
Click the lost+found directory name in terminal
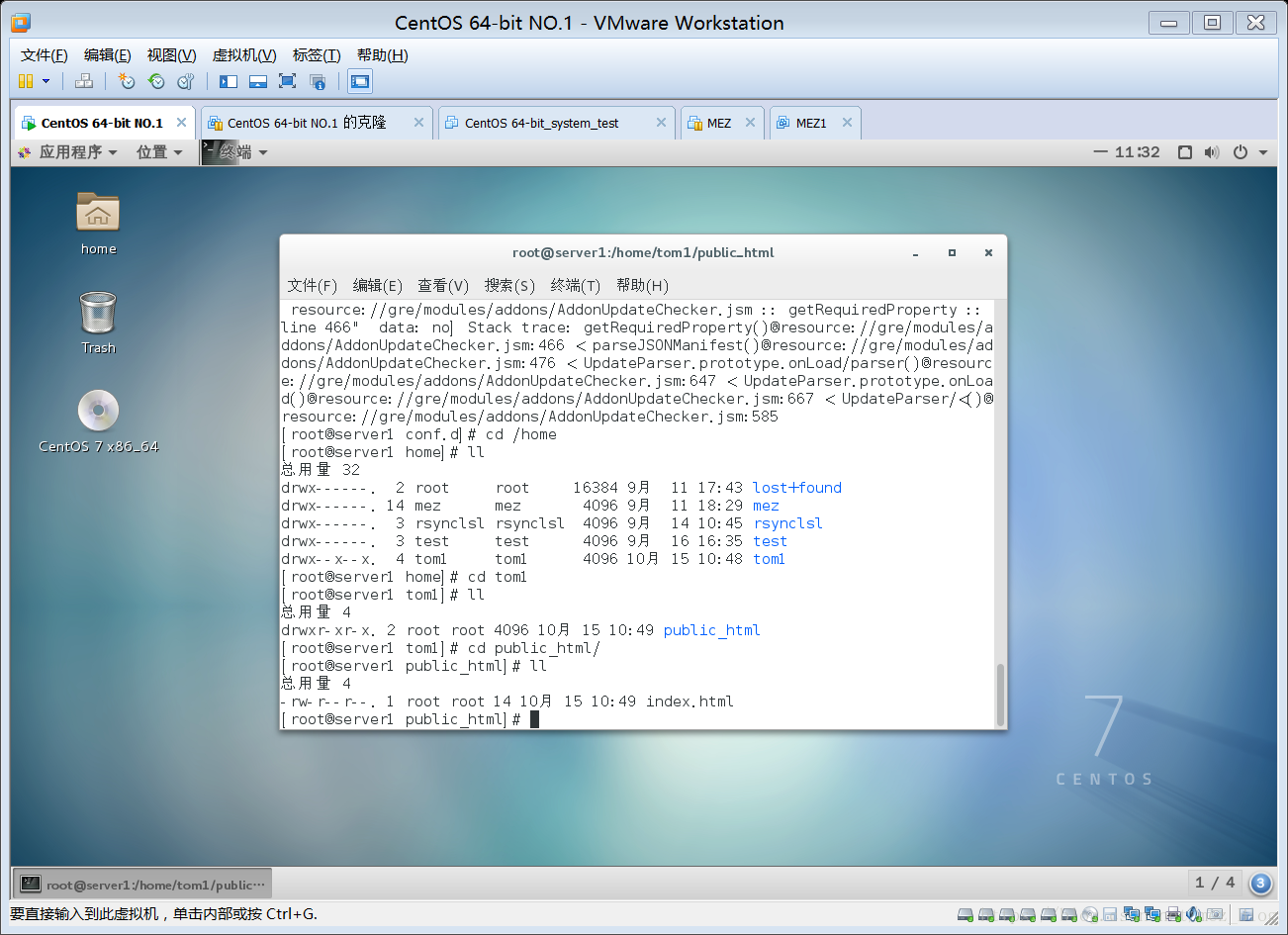(x=797, y=488)
